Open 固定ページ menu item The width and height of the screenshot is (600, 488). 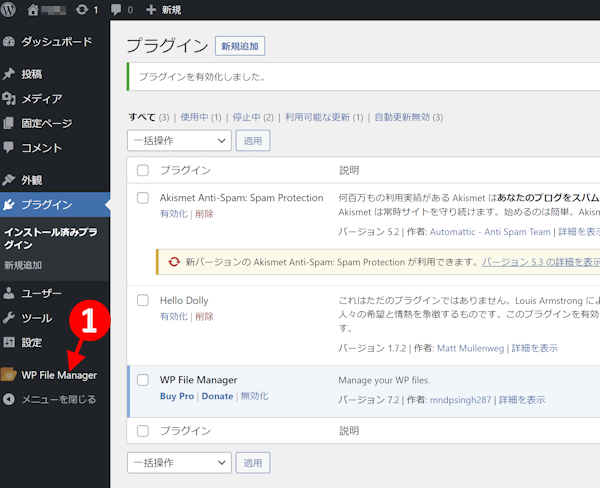tap(47, 123)
